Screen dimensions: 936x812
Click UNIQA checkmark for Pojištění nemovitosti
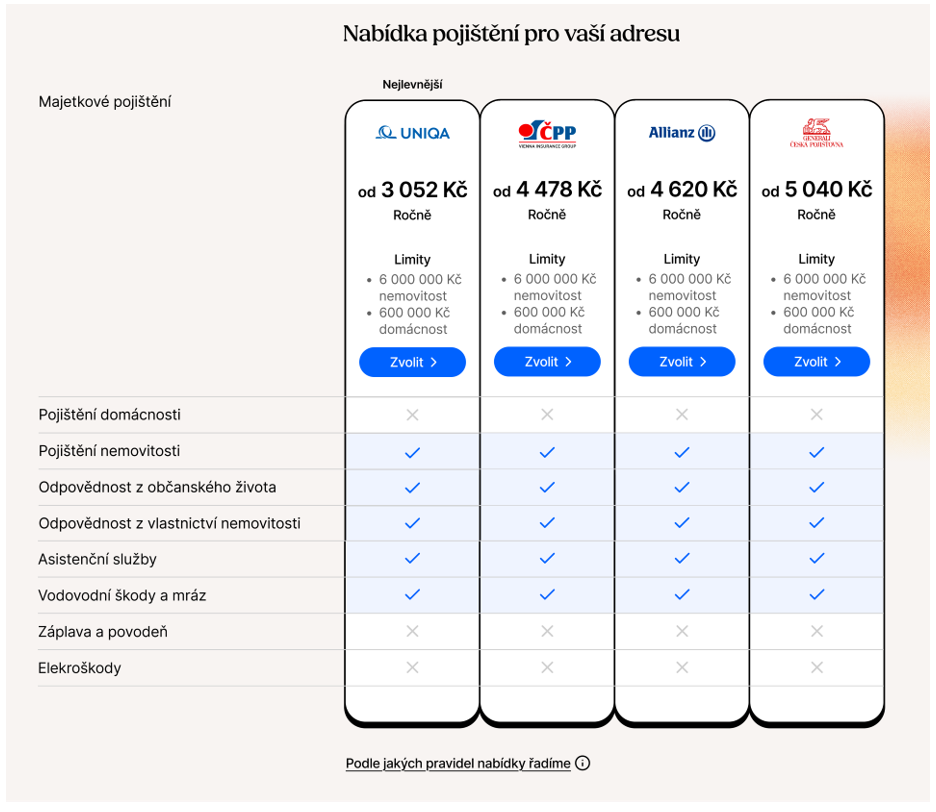[412, 452]
